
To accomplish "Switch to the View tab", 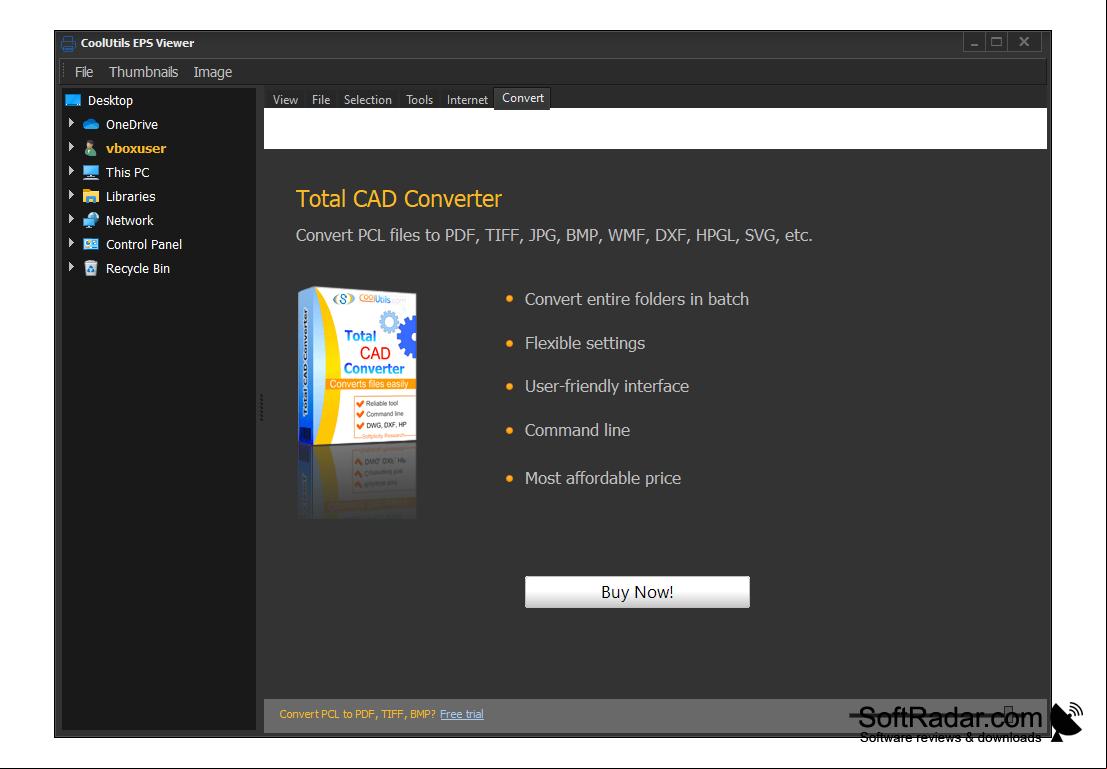I will pyautogui.click(x=285, y=100).
